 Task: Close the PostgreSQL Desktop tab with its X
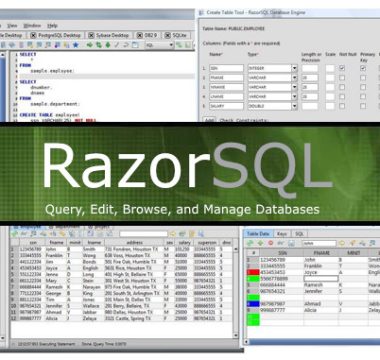(x=33, y=35)
